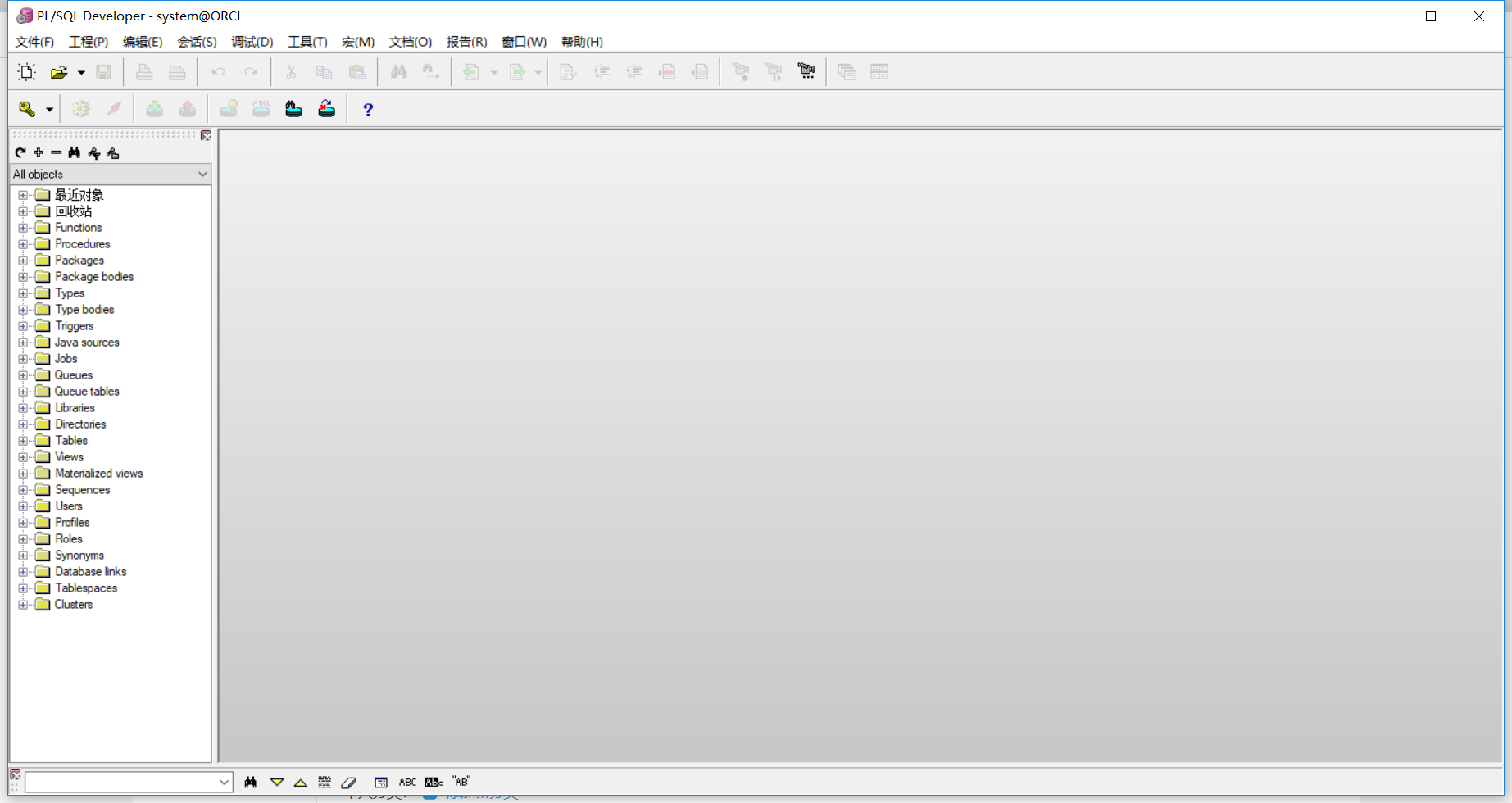Viewport: 1512px width, 803px height.
Task: Select the Clusters tree item
Action: [74, 605]
